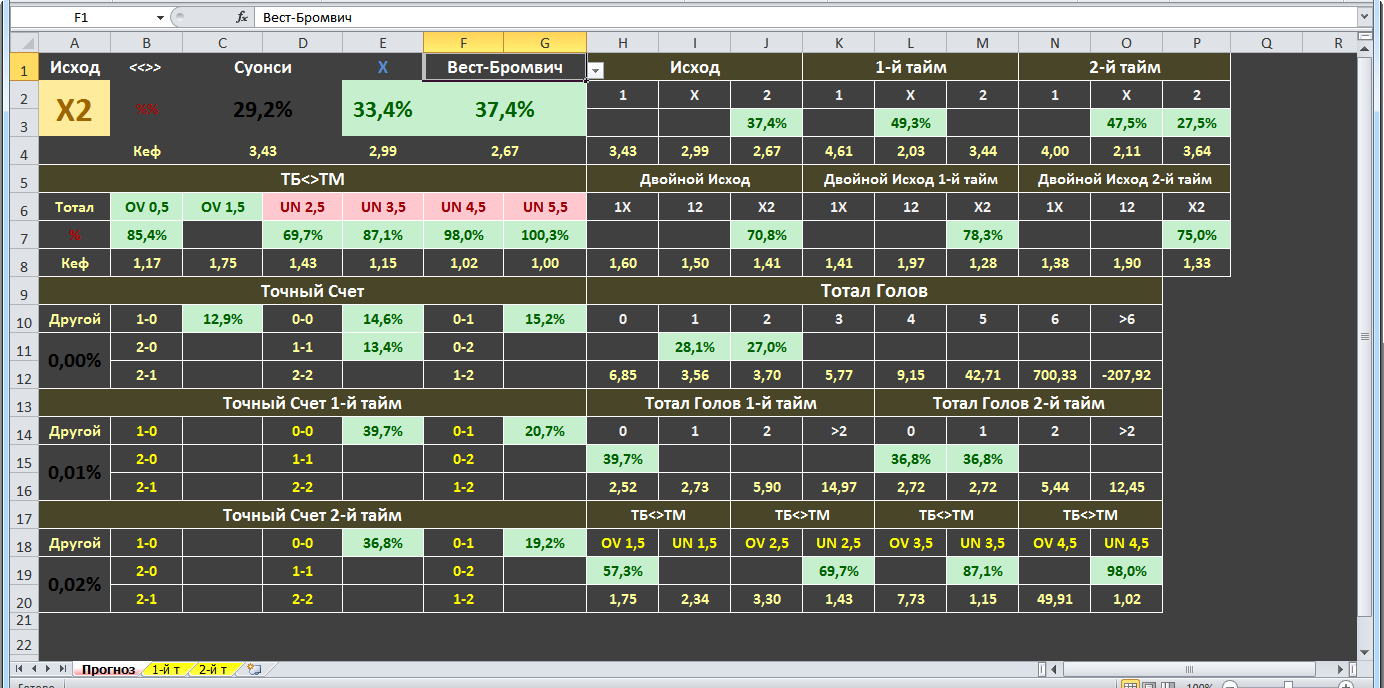Viewport: 1384px width, 688px height.
Task: Click the 0,00% cell
Action: (75, 361)
